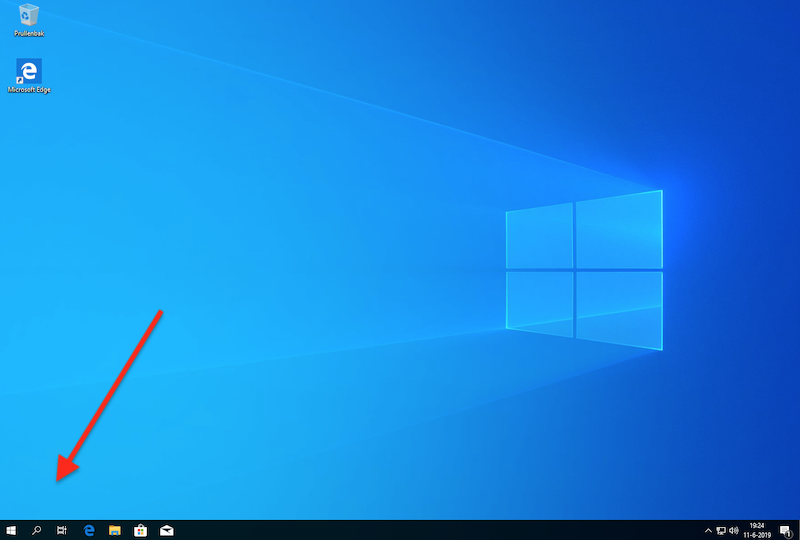Screen dimensions: 800x540
Task: Open the Prullenbak recycle bin desktop icon
Action: tap(29, 14)
